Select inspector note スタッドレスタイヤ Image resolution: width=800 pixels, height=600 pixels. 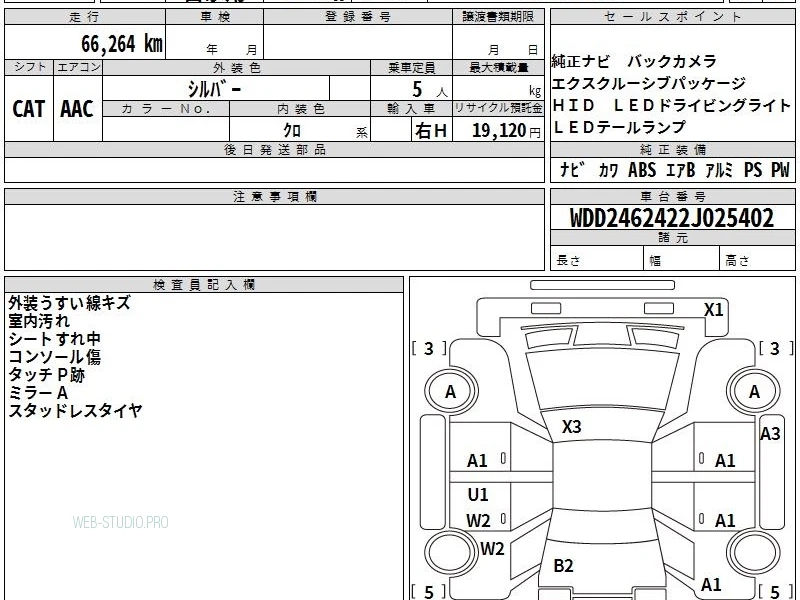coord(75,410)
